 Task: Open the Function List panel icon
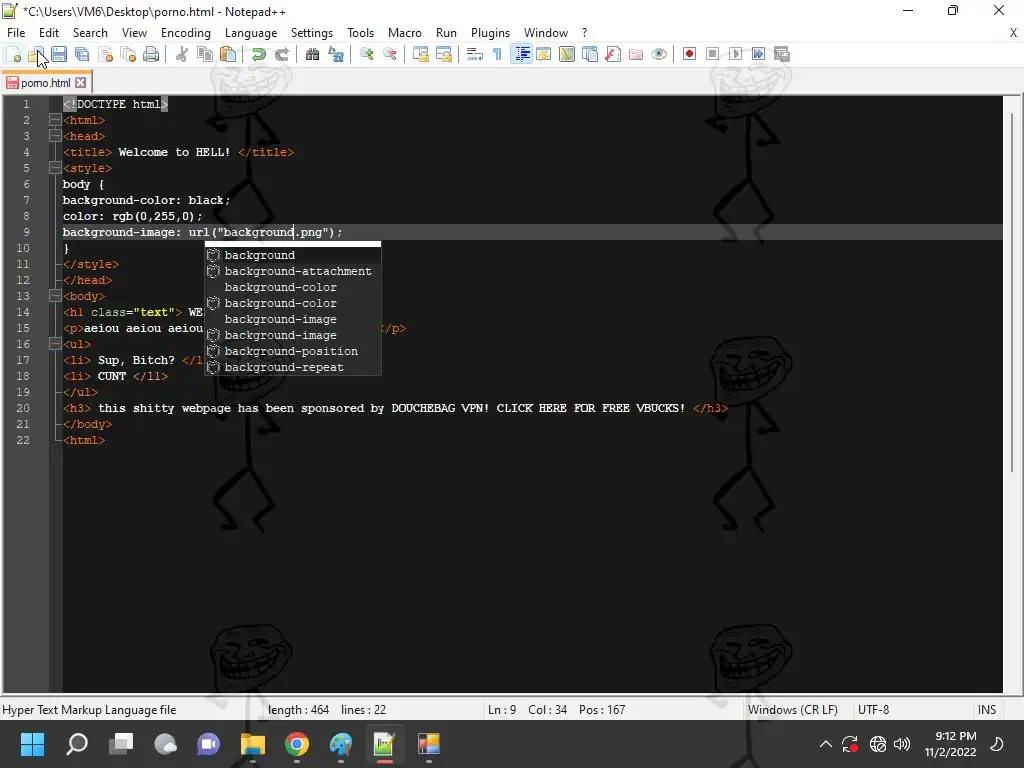coord(613,54)
